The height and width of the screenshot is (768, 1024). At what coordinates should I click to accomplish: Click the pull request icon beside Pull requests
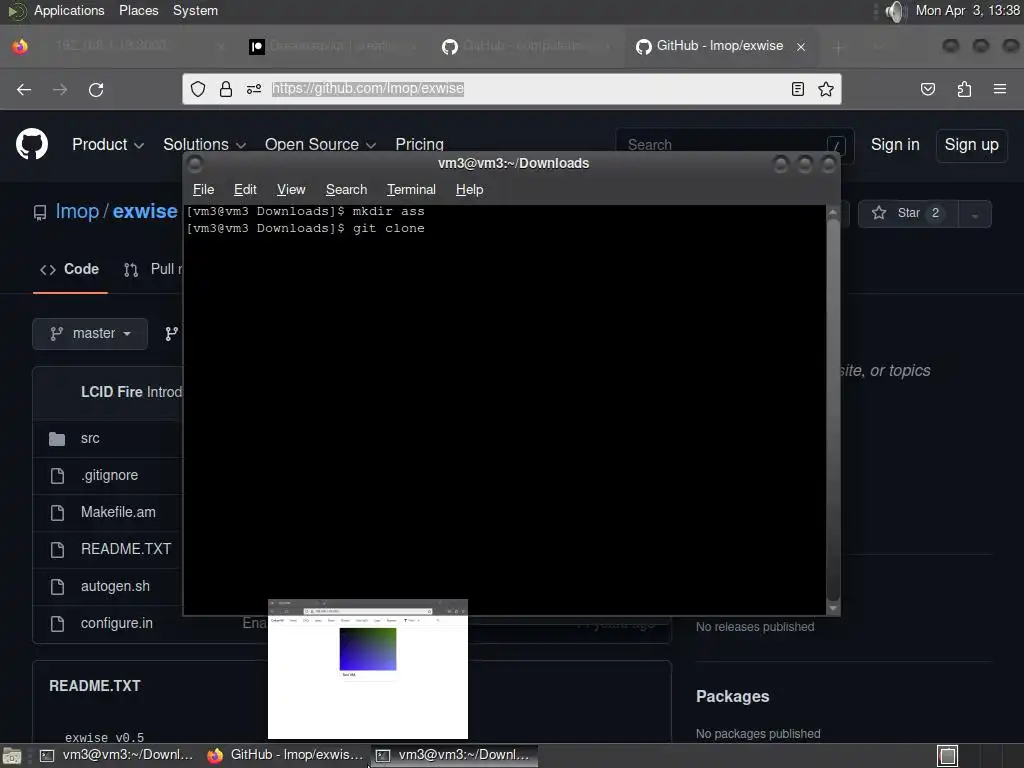tap(131, 270)
